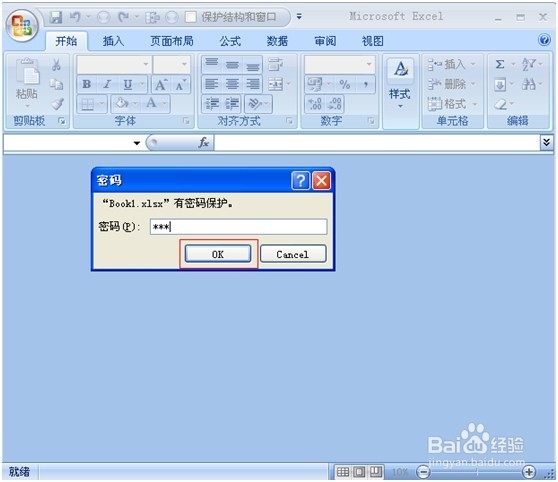The height and width of the screenshot is (482, 558).
Task: Select the Format Painter brush icon
Action: [x=57, y=104]
